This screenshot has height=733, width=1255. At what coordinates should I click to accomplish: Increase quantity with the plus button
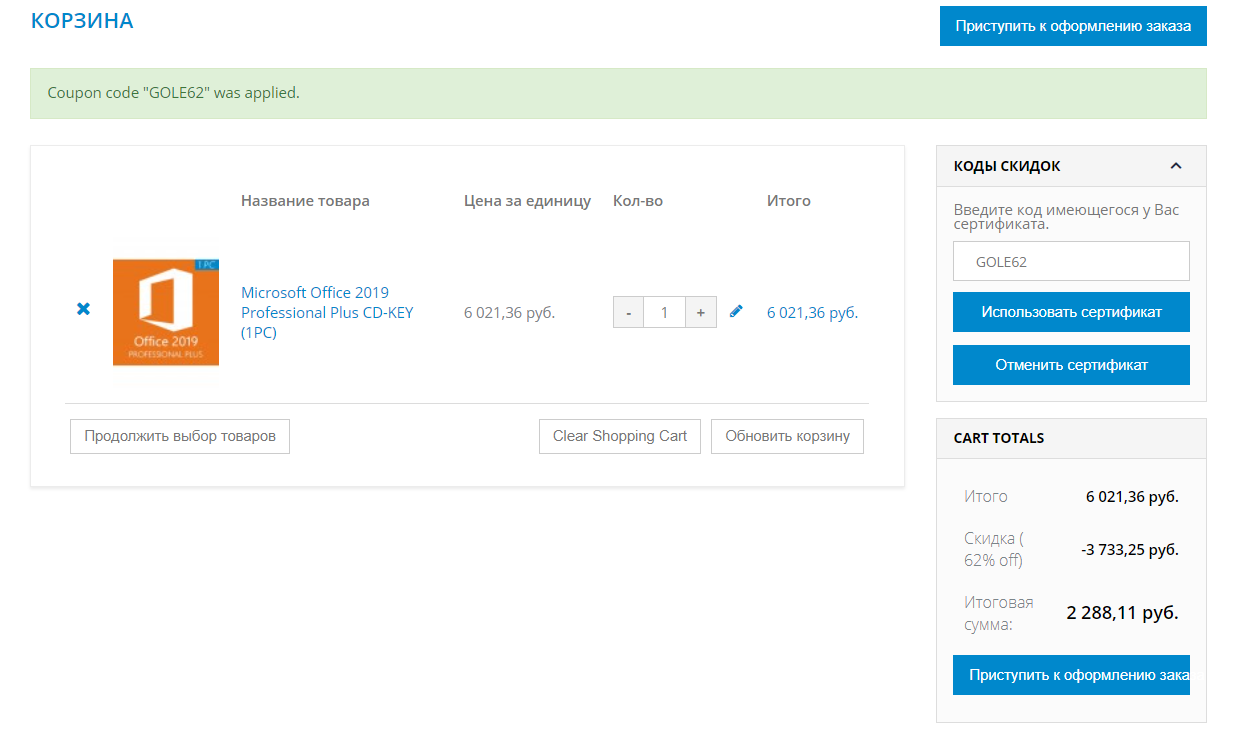pos(701,313)
